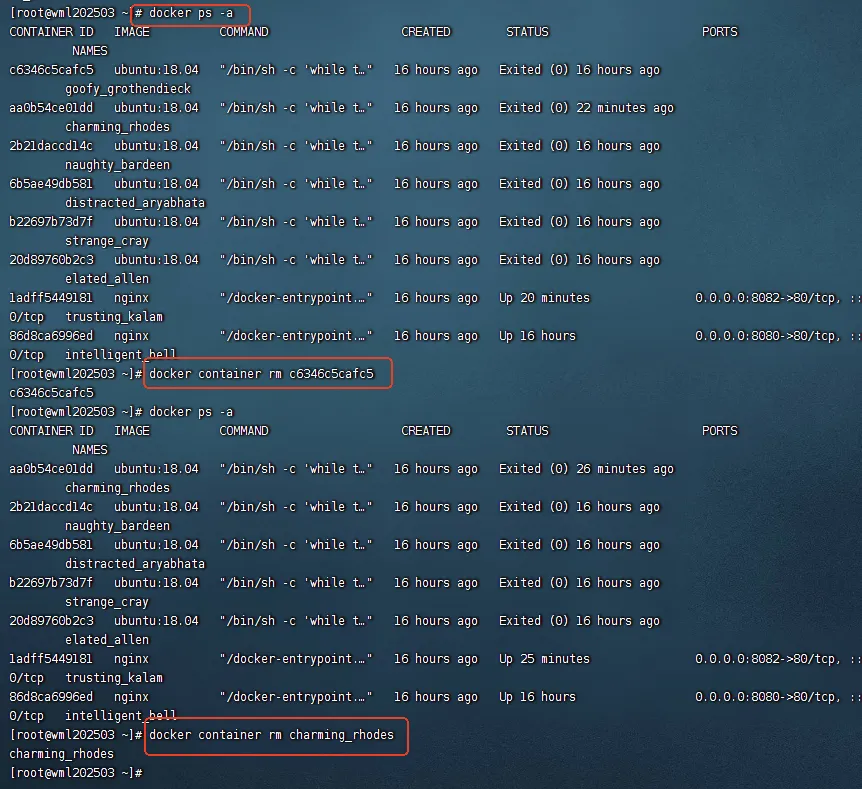Click port mapping 0.0.0.0:8082 in first listing
Image resolution: width=862 pixels, height=789 pixels.
coord(767,298)
